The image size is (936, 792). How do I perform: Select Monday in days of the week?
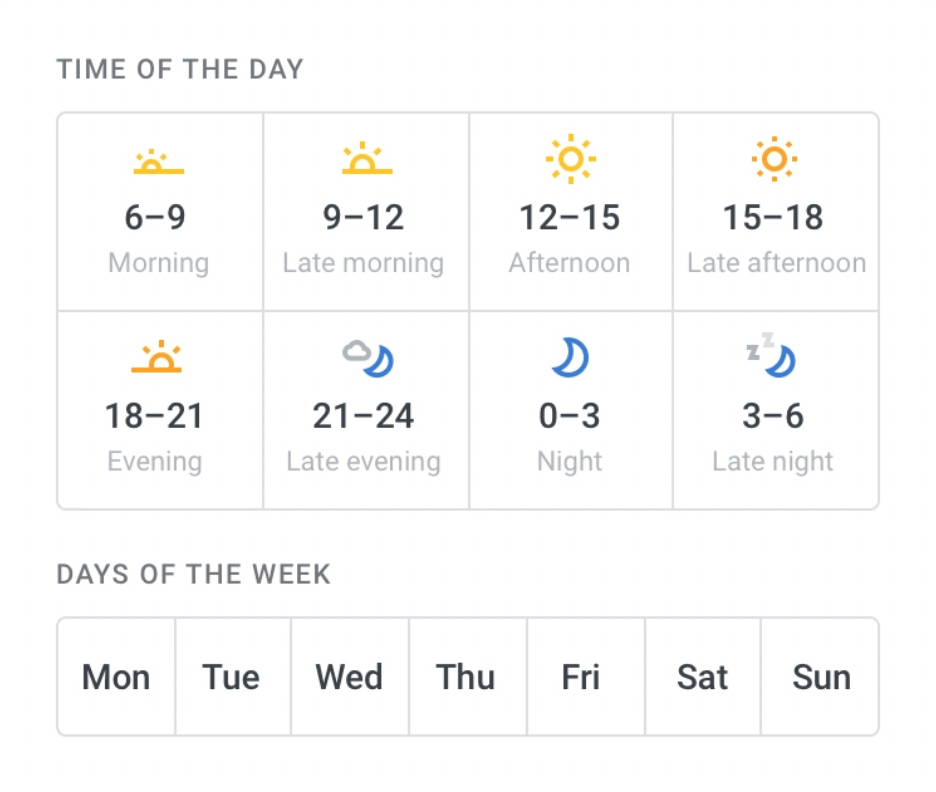(116, 677)
